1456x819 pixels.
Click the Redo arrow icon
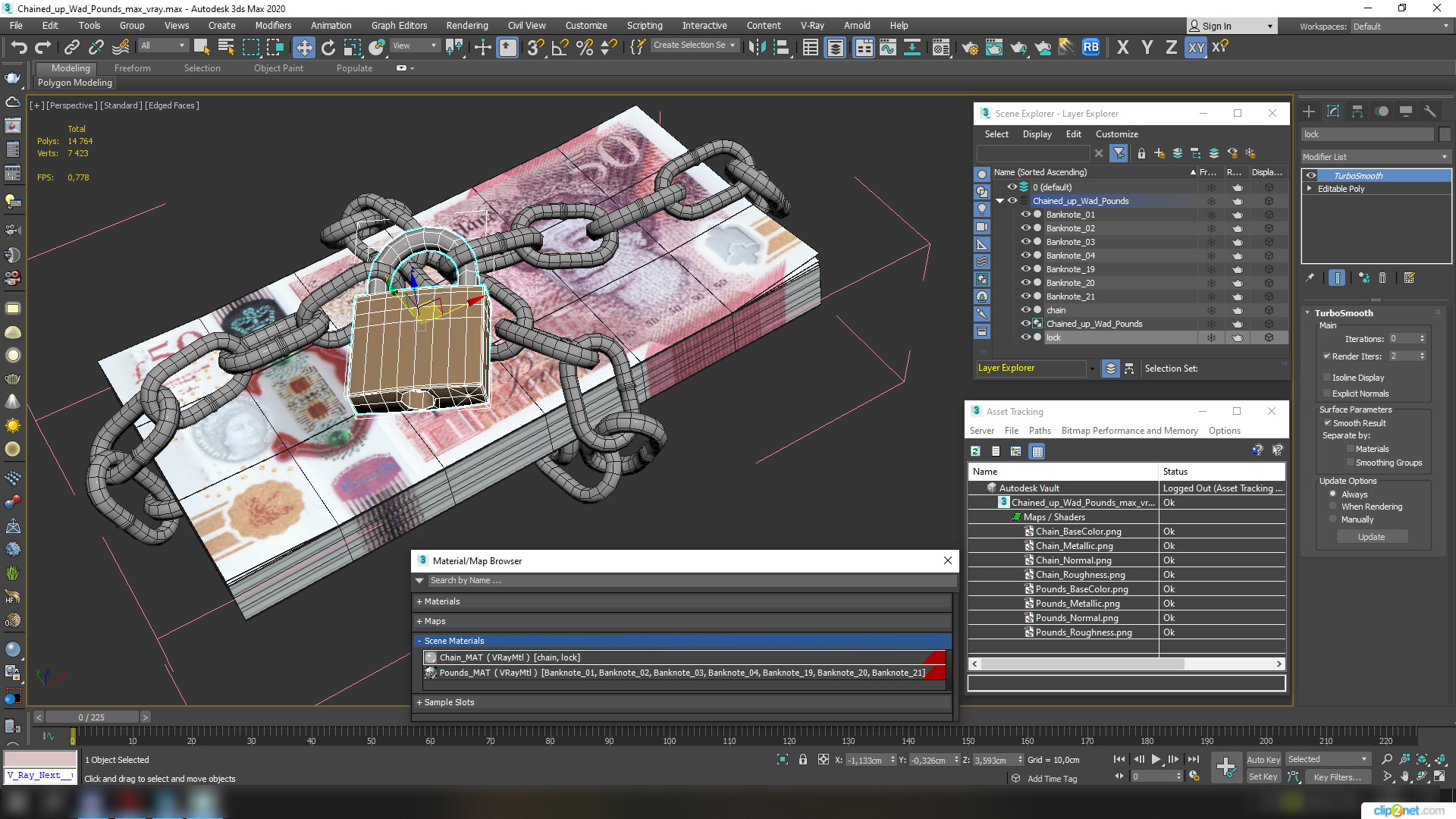[x=43, y=47]
